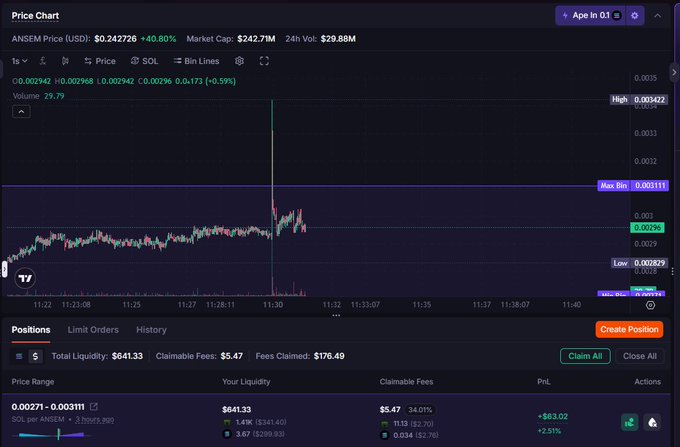680x447 pixels.
Task: Select the candlestick chart type icon
Action: coord(65,61)
